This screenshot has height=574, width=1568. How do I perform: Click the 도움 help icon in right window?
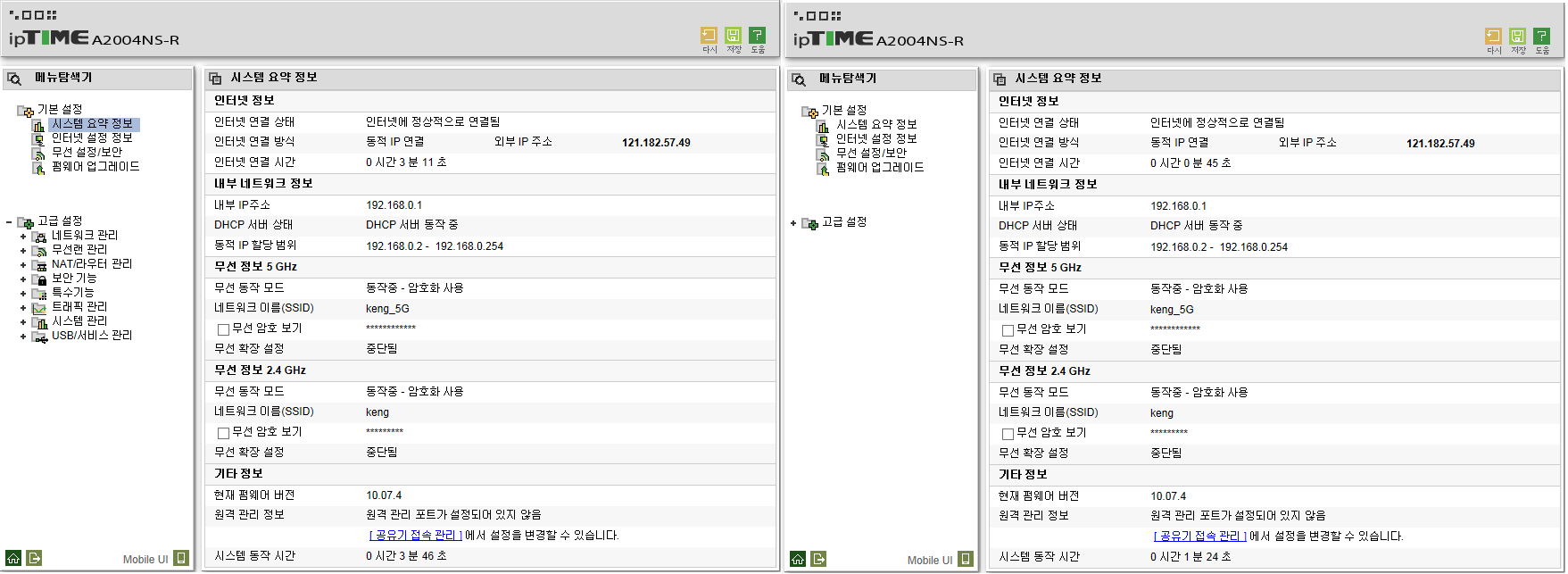click(1541, 36)
